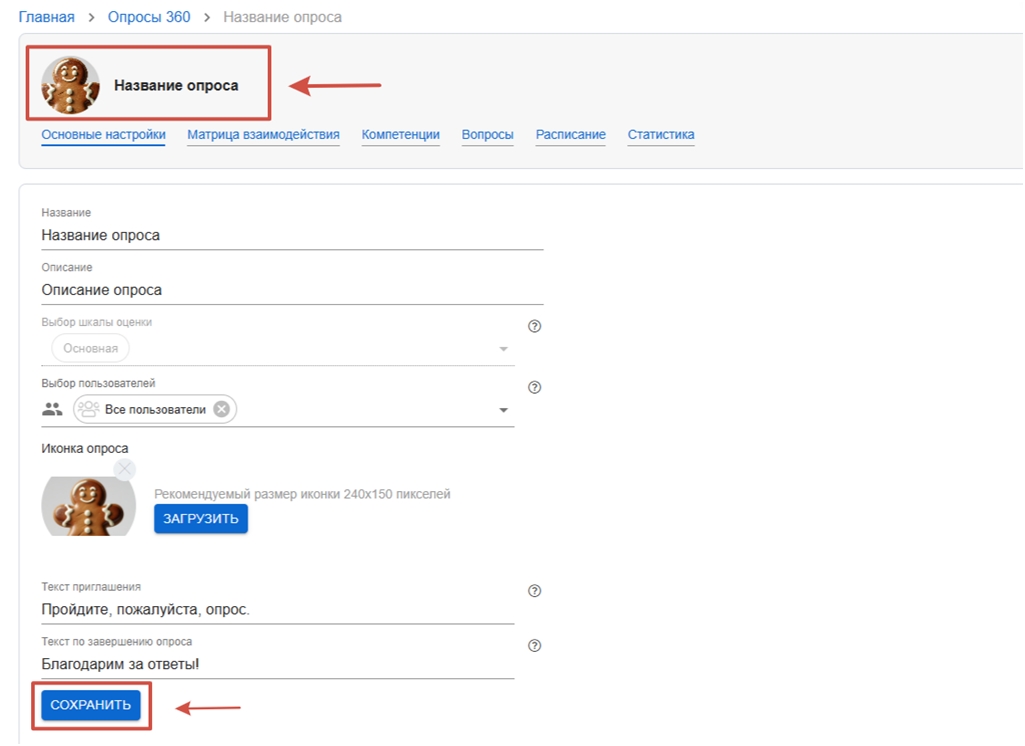Image resolution: width=1025 pixels, height=746 pixels.
Task: Go to the 'Вопросы' tab
Action: (487, 135)
